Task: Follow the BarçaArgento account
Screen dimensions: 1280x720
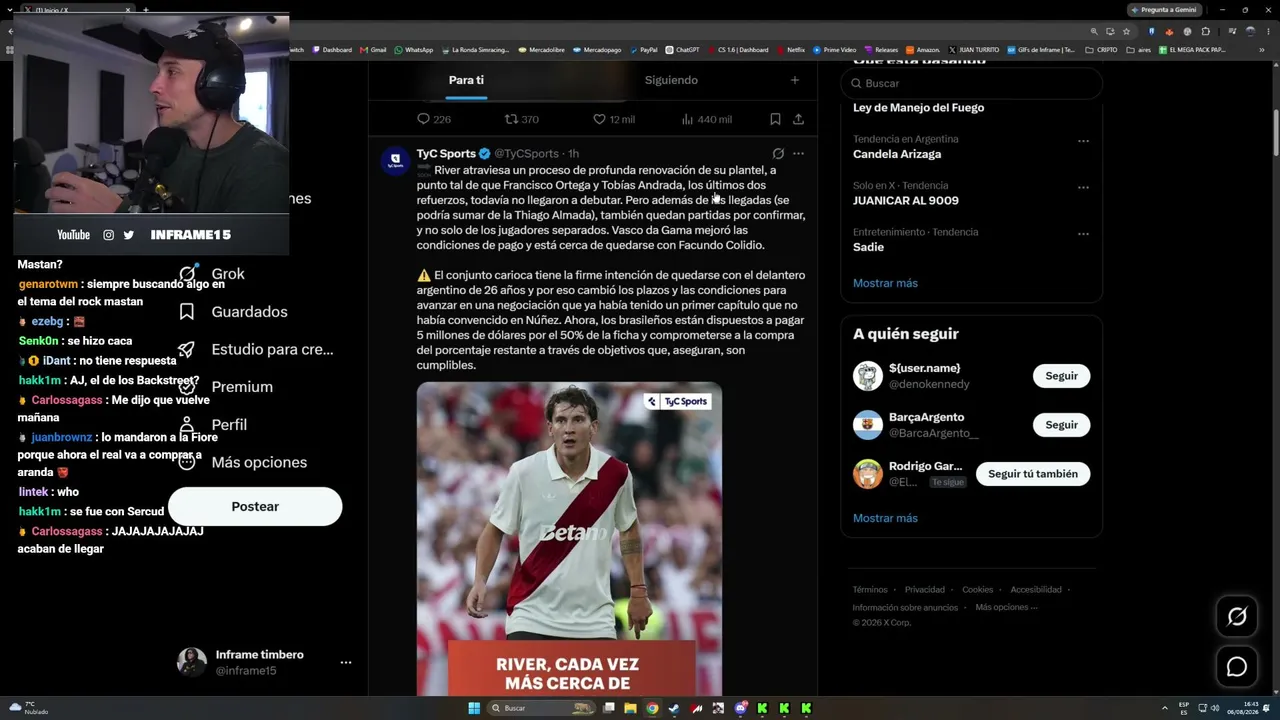Action: [x=1061, y=425]
